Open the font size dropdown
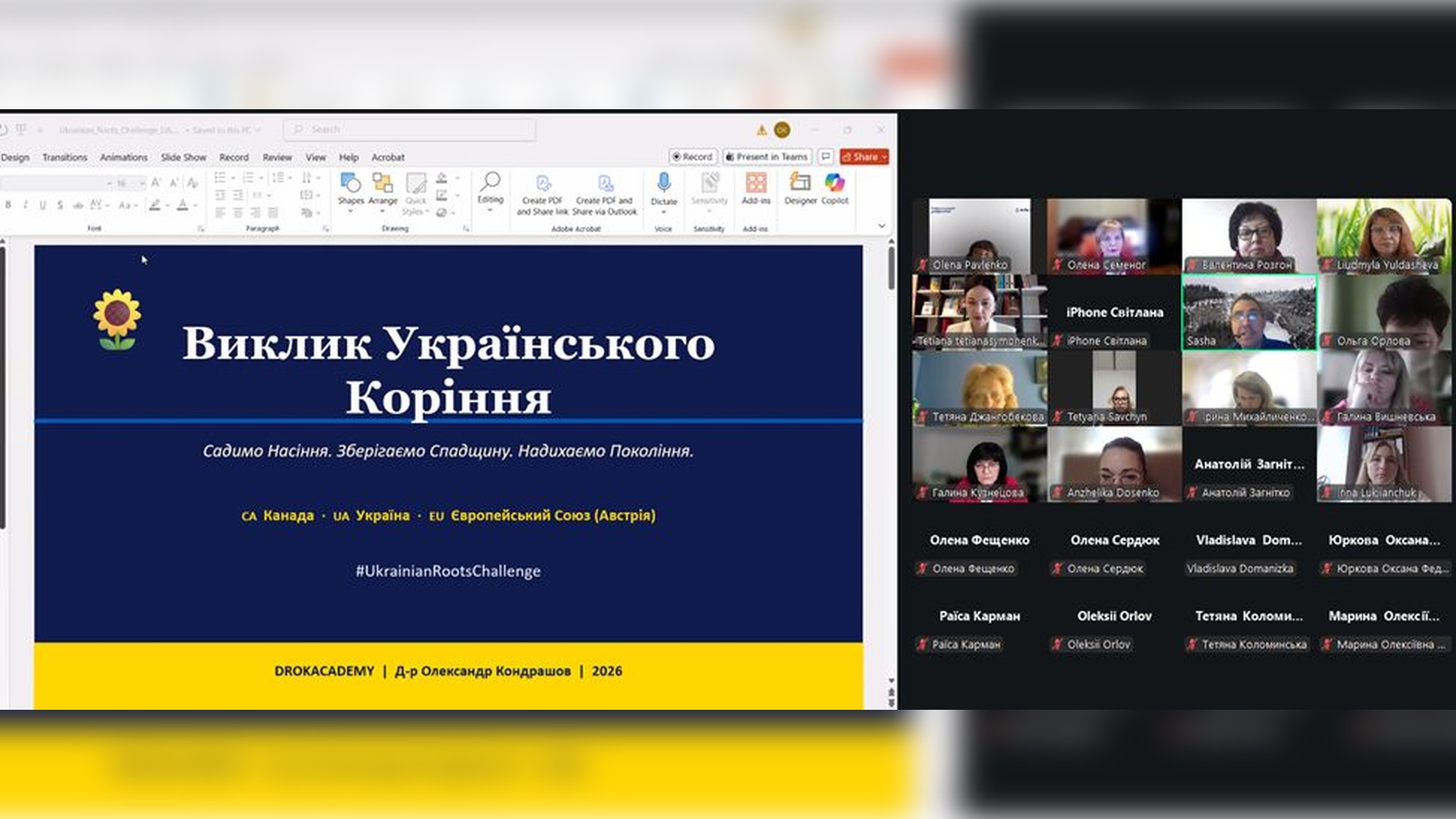The image size is (1456, 819). coord(142,183)
